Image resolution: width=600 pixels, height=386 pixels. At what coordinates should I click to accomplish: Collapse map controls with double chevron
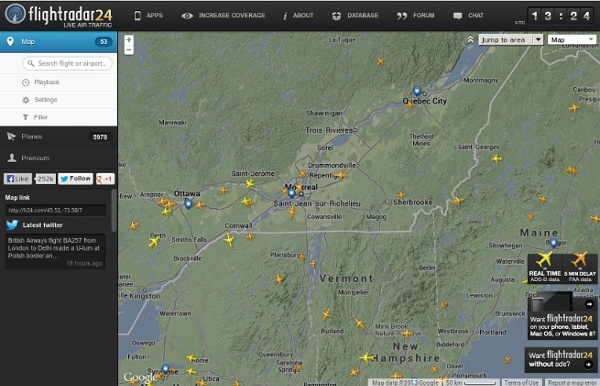pos(471,39)
